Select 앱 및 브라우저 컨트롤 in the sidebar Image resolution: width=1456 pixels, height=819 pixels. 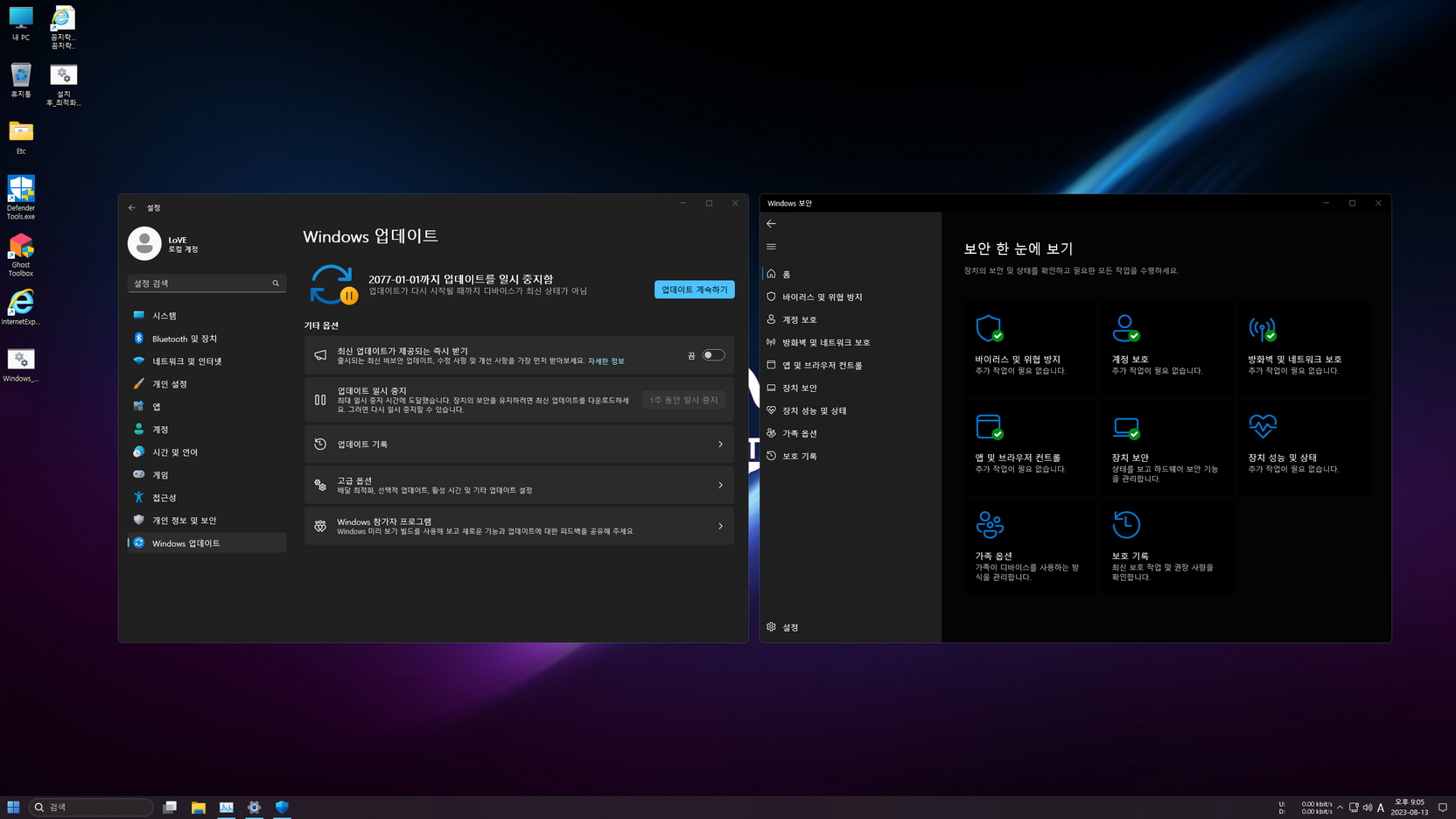tap(850, 365)
